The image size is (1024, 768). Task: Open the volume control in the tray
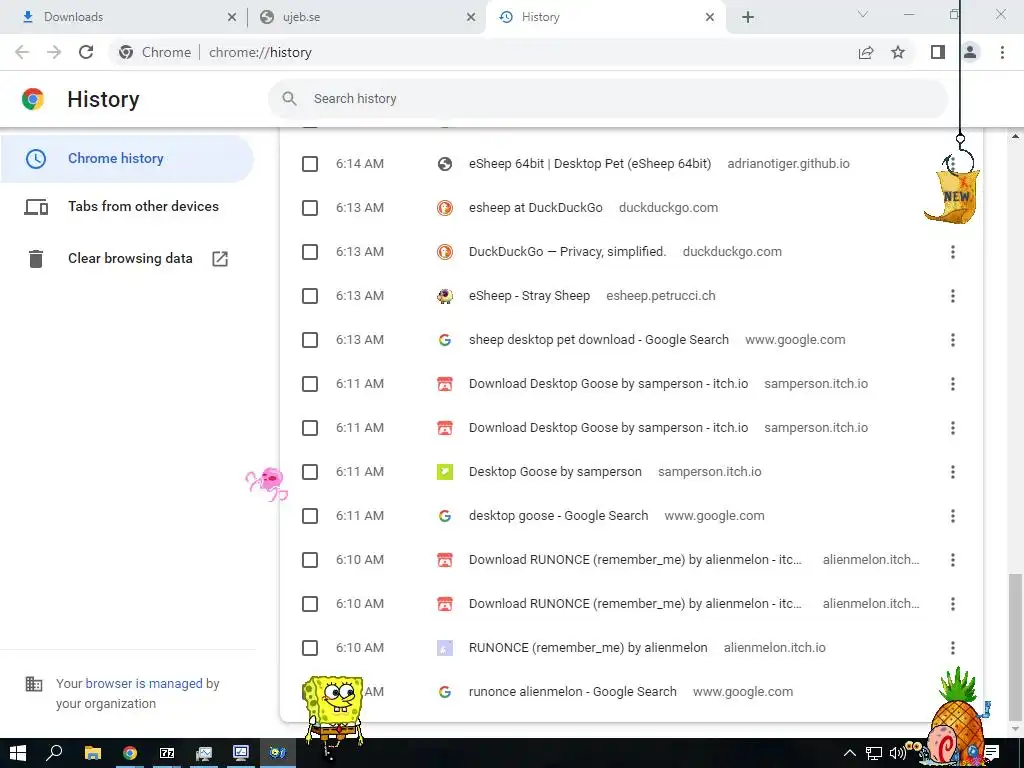pyautogui.click(x=897, y=753)
